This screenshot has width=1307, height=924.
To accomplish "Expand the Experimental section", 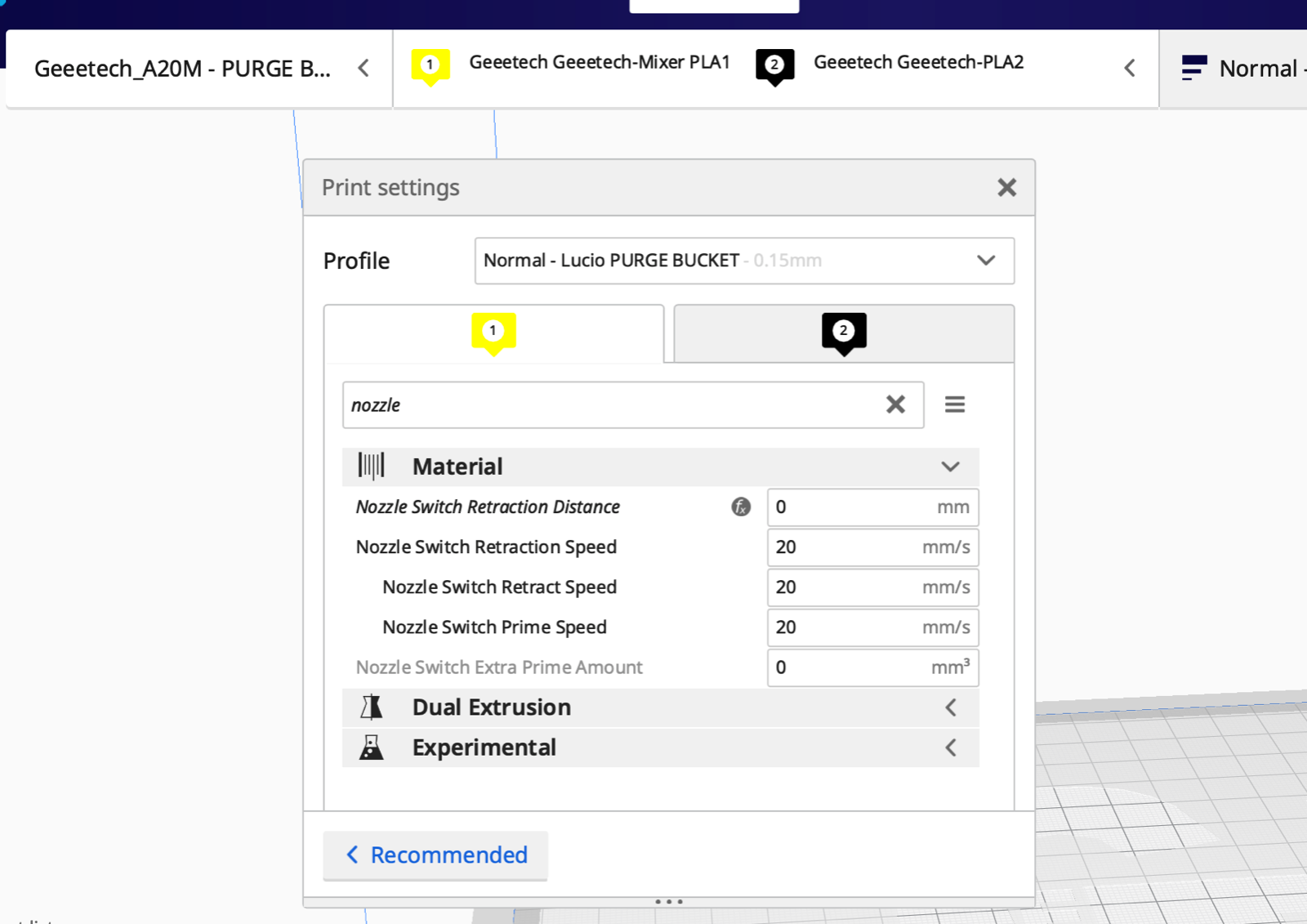I will [x=949, y=748].
